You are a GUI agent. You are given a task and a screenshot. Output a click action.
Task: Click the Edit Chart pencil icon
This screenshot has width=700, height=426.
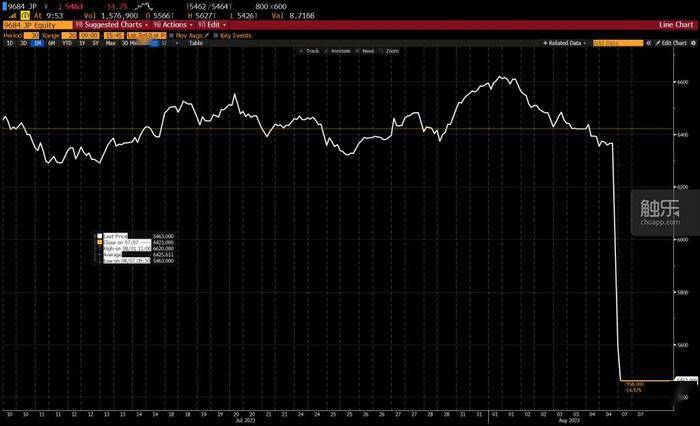[x=656, y=44]
